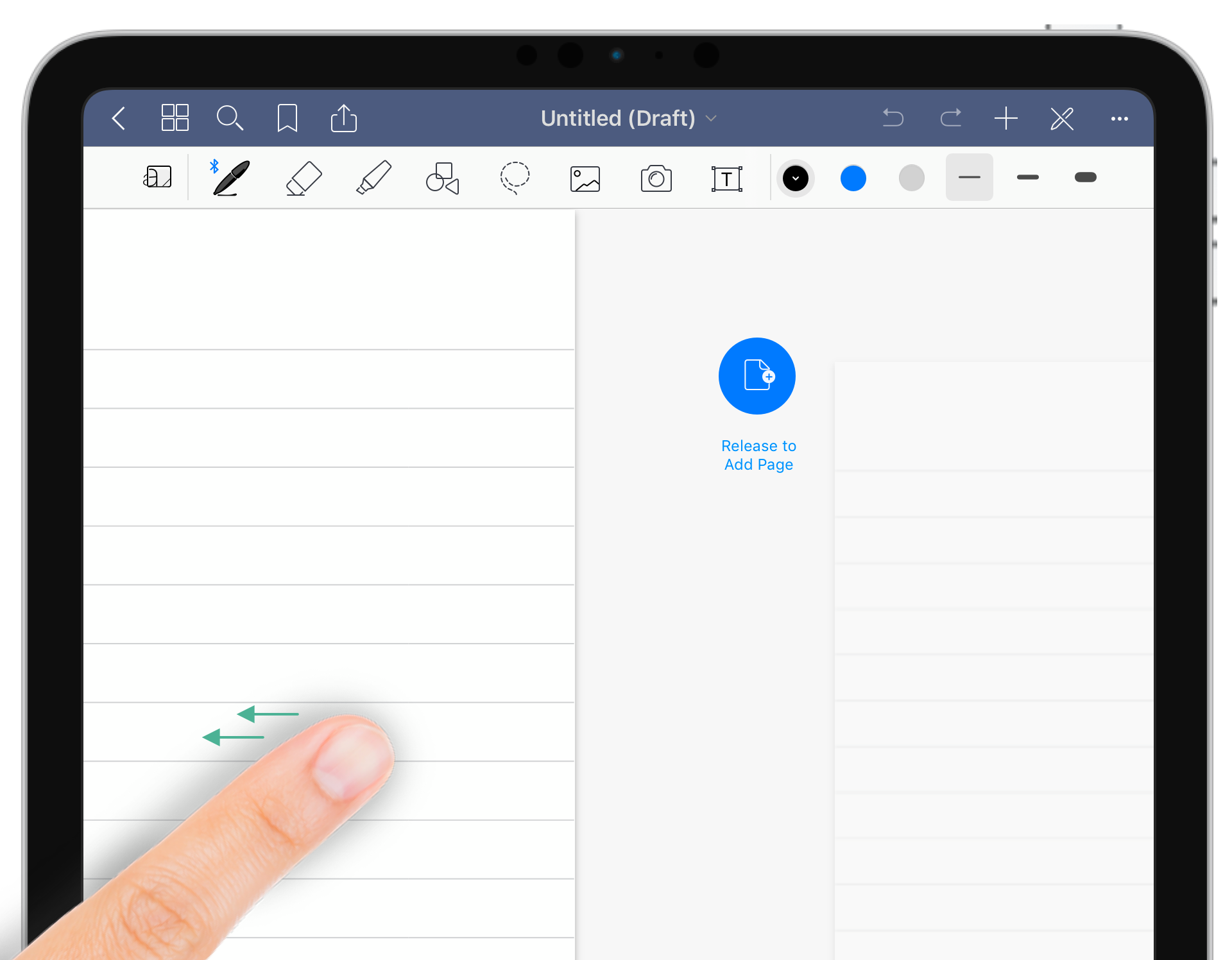This screenshot has height=960, width=1232.
Task: Select thin stroke width option
Action: (x=968, y=178)
